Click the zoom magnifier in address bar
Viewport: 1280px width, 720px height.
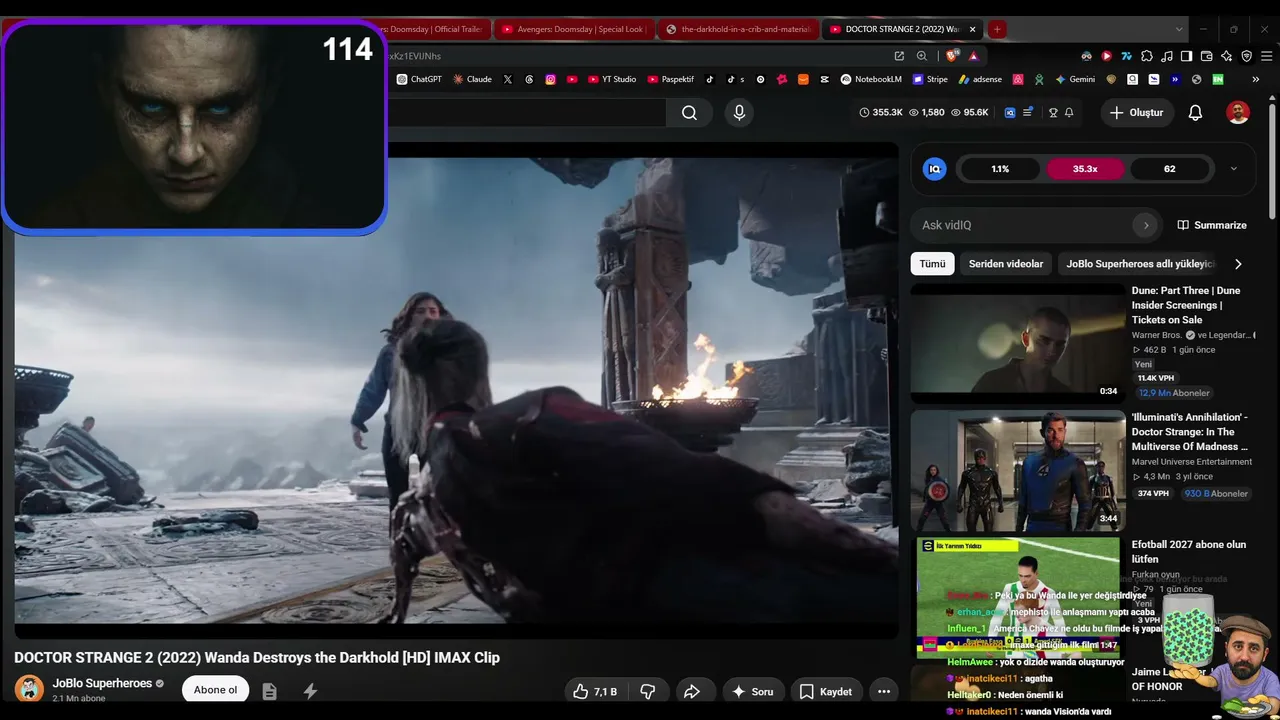(922, 56)
